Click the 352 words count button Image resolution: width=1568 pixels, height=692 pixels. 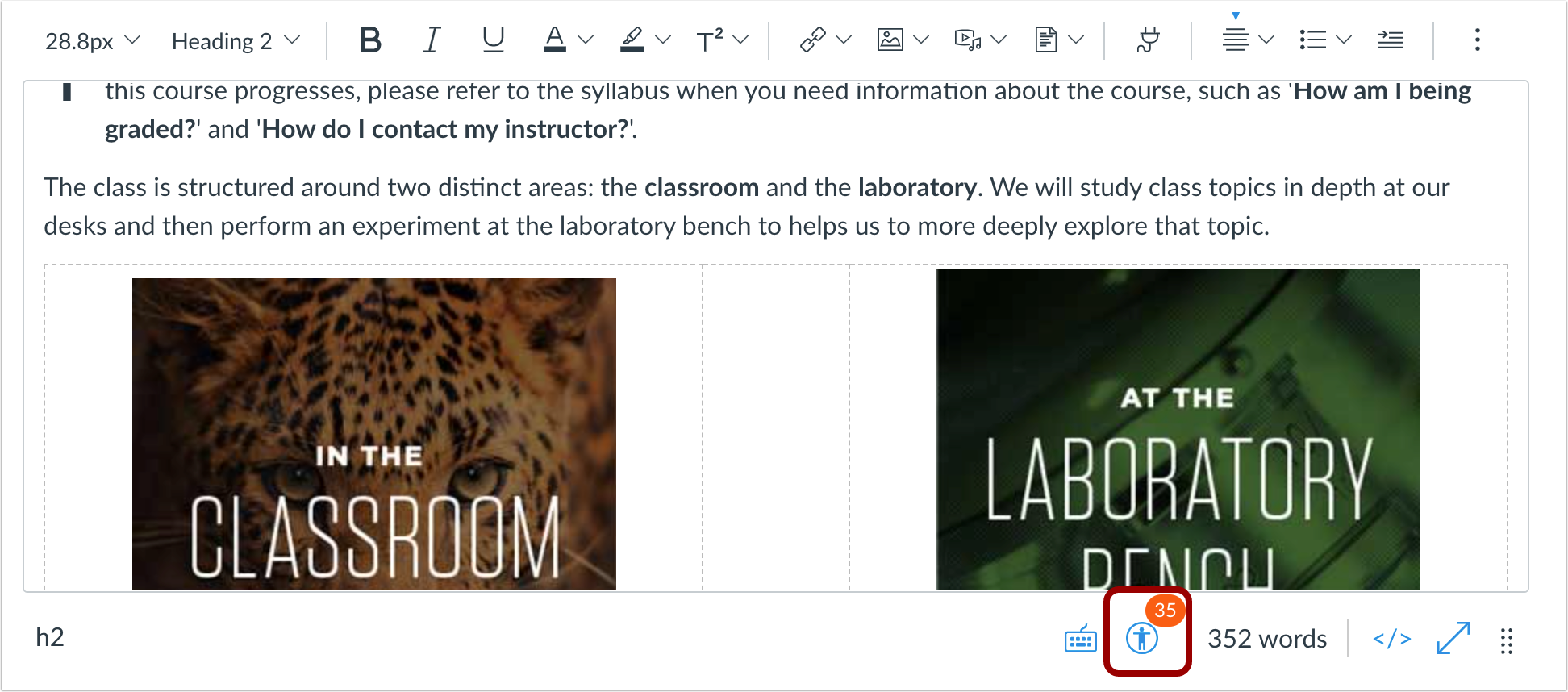[1267, 639]
